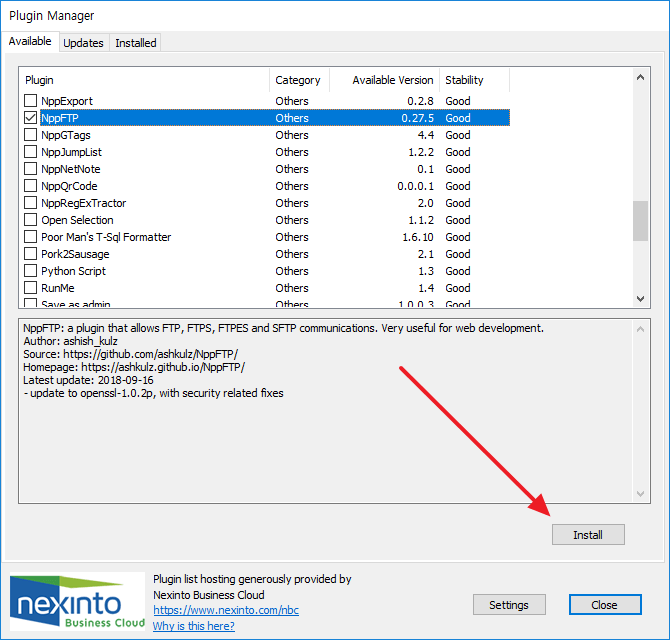Click version 0.0.0.1 of NppQrCode

[415, 186]
